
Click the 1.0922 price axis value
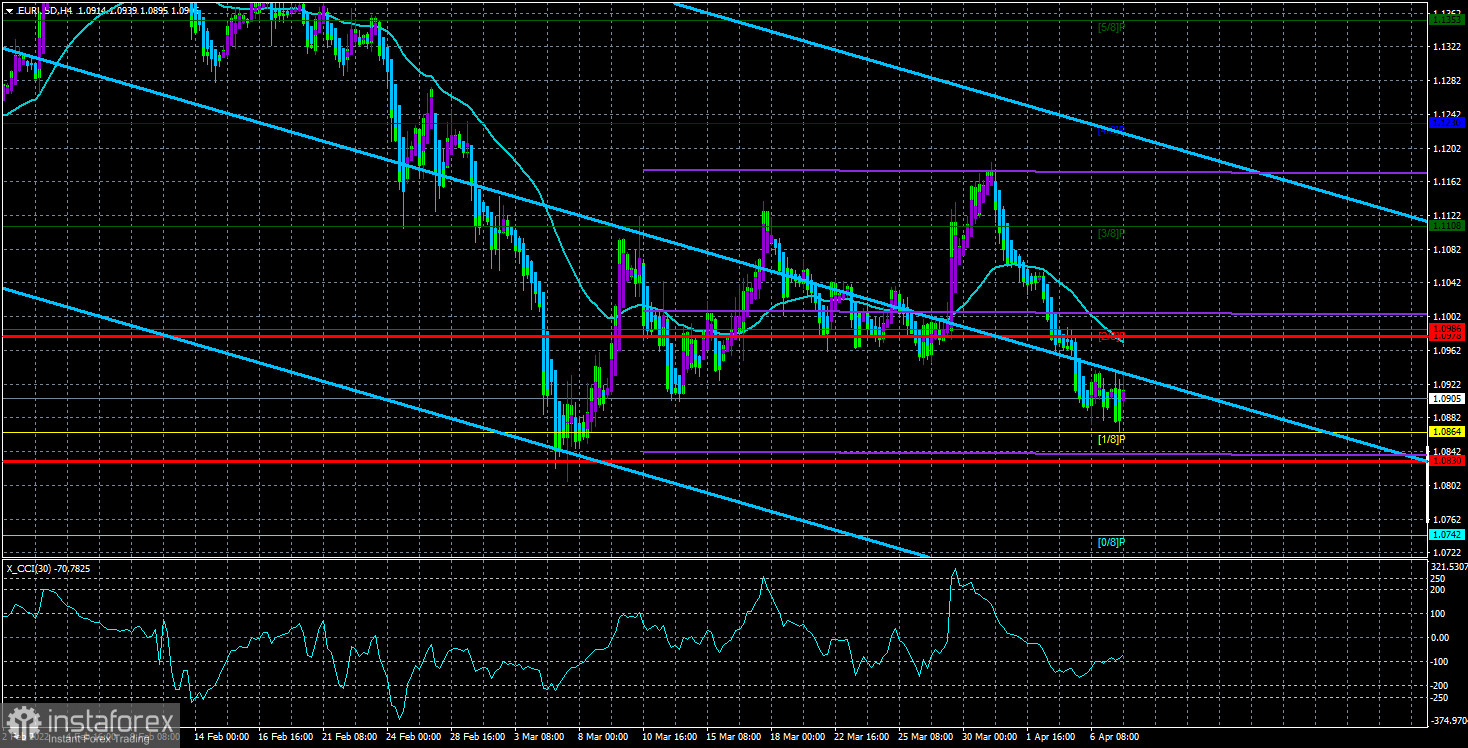[x=1447, y=384]
